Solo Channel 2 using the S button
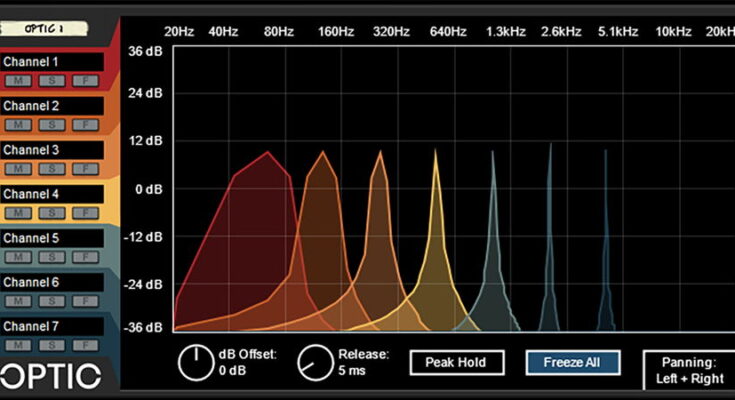 pyautogui.click(x=52, y=124)
